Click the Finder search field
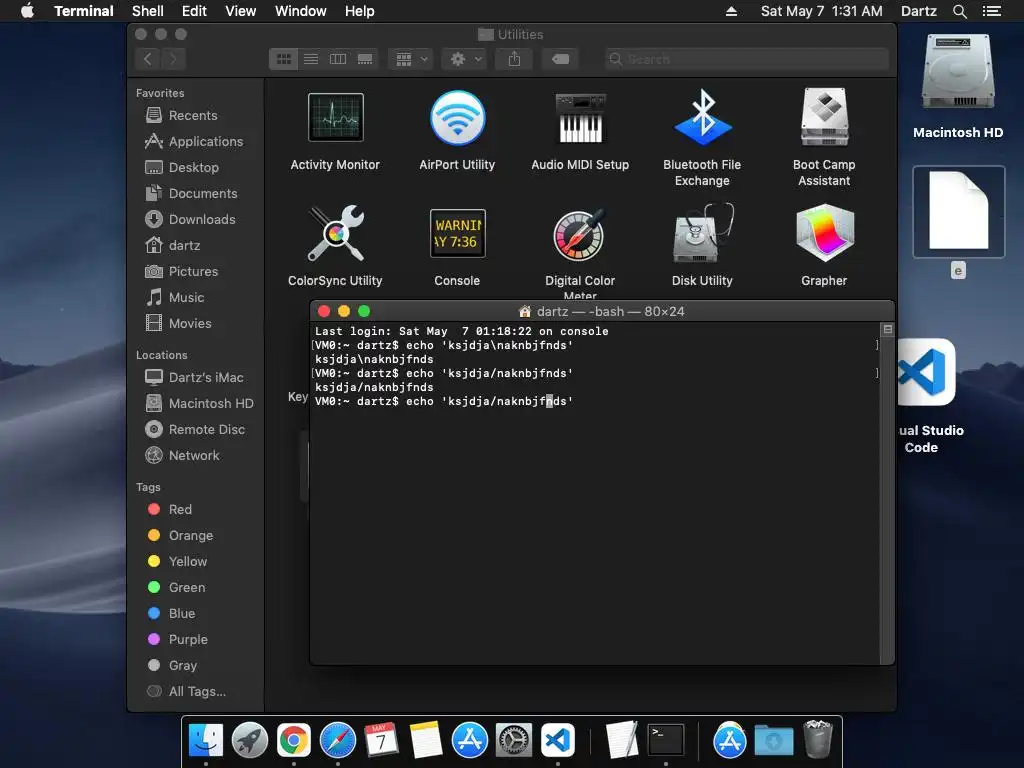The image size is (1024, 768). [746, 59]
